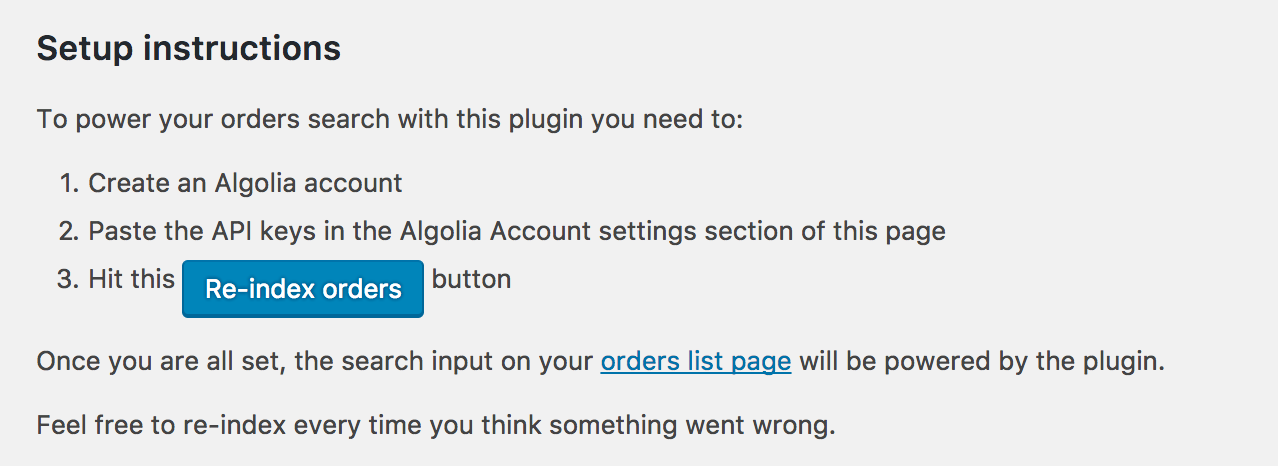Click list number 3 marker
Viewport: 1278px width, 466px height.
69,278
